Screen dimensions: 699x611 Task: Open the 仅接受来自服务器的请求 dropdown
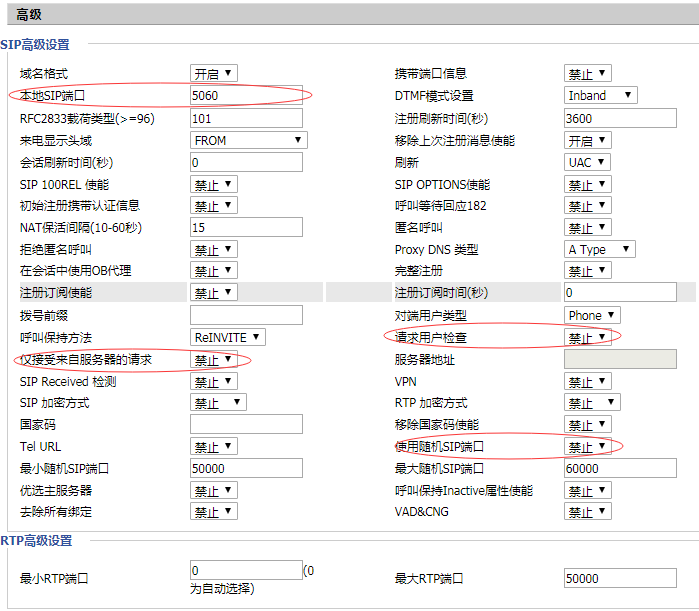click(x=213, y=360)
